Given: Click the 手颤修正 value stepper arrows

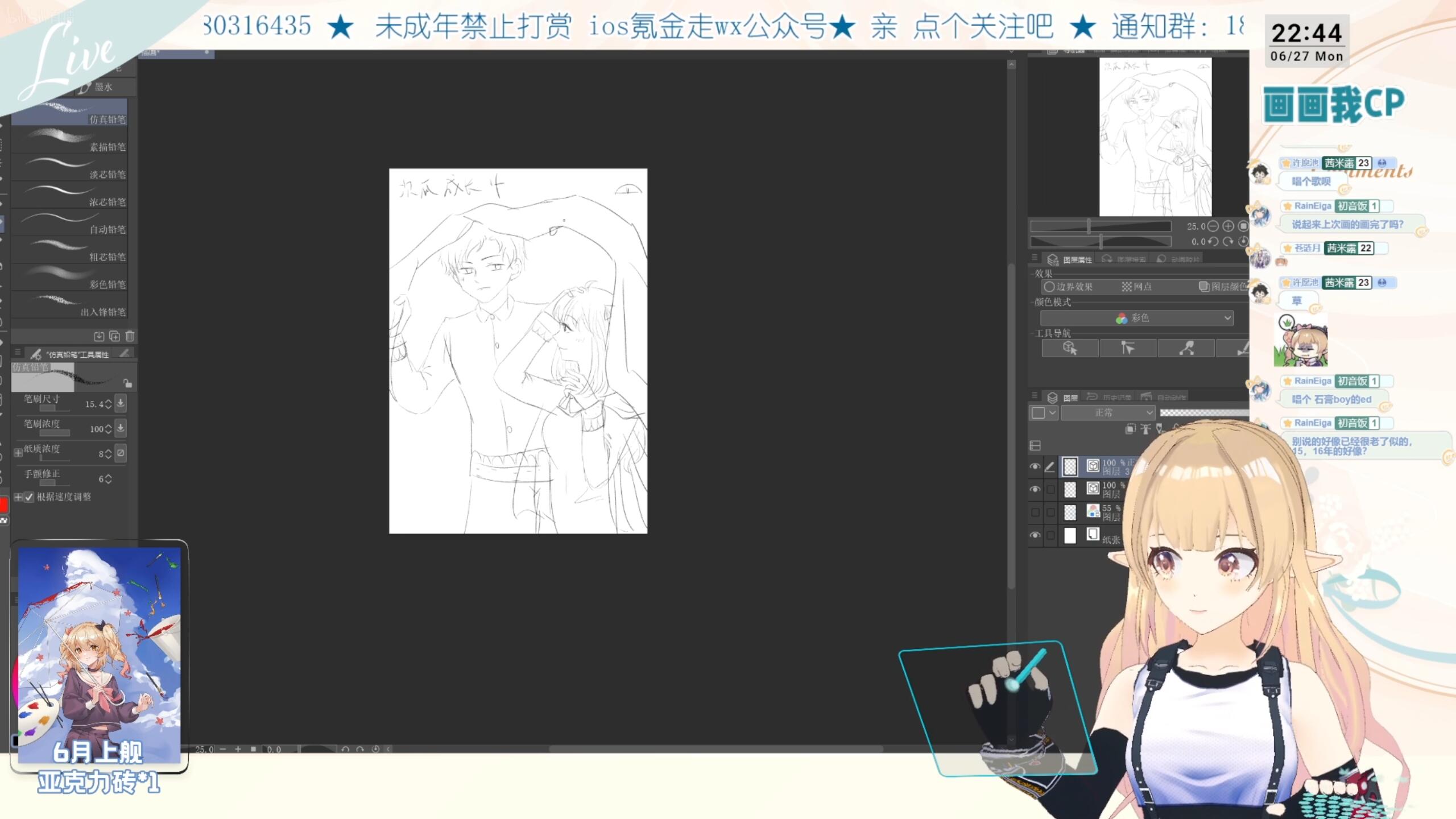Looking at the screenshot, I should click(108, 479).
